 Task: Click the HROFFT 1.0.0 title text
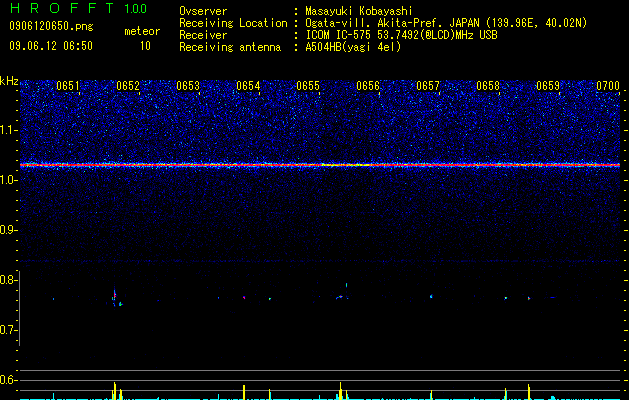(x=78, y=8)
